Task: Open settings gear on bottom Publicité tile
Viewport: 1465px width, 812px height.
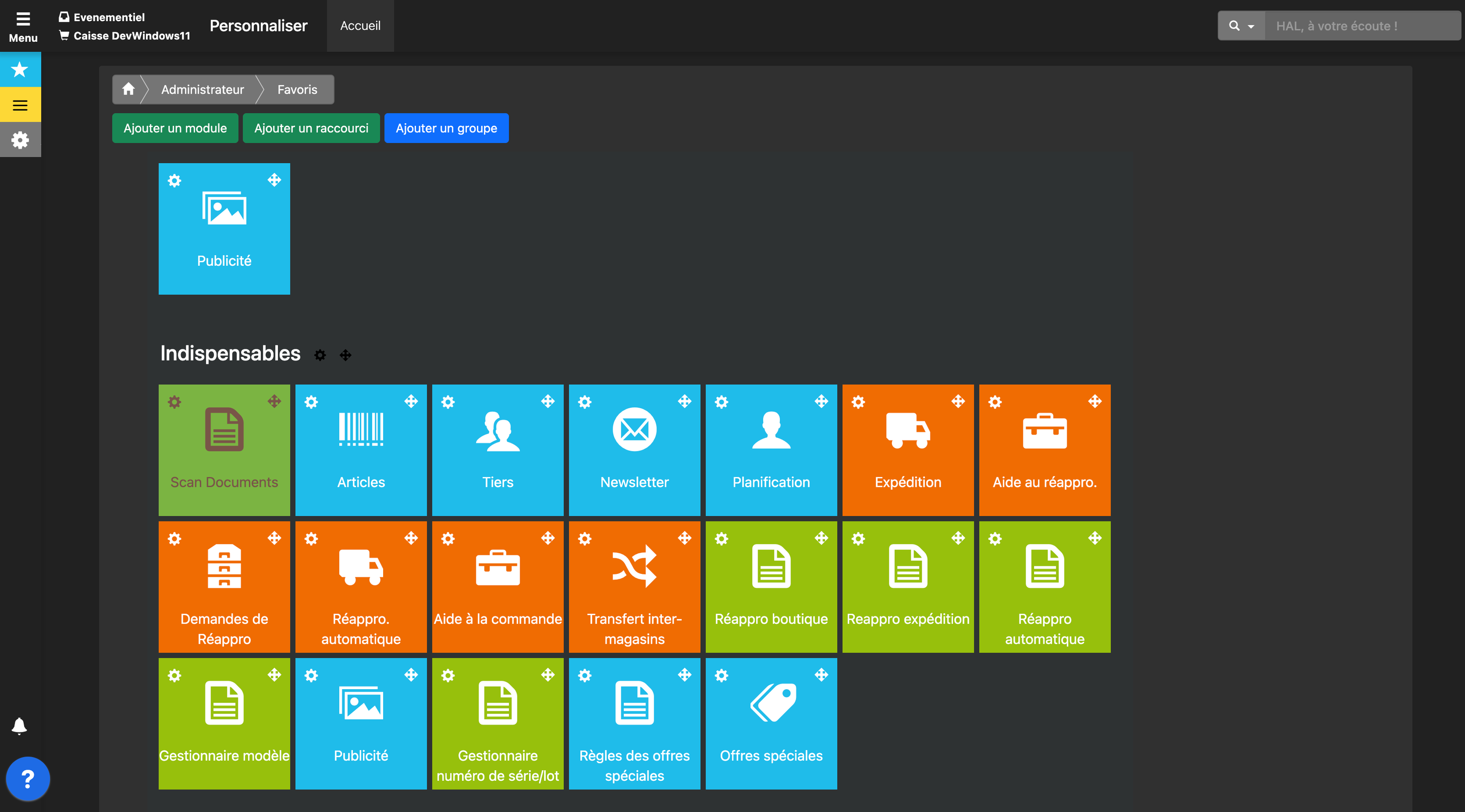Action: (311, 676)
